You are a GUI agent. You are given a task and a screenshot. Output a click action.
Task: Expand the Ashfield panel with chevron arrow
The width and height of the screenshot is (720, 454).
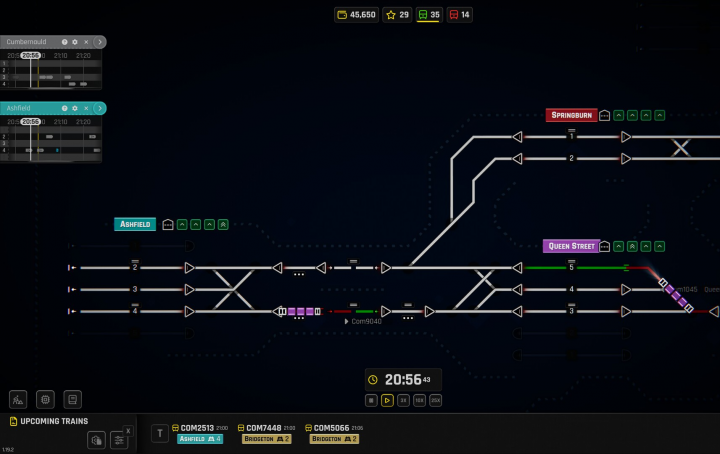[99, 108]
